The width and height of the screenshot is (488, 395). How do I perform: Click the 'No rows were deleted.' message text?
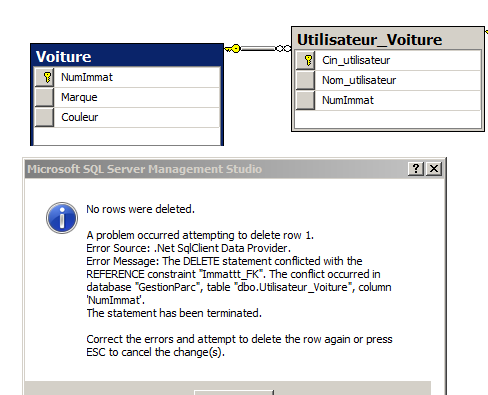tap(140, 209)
